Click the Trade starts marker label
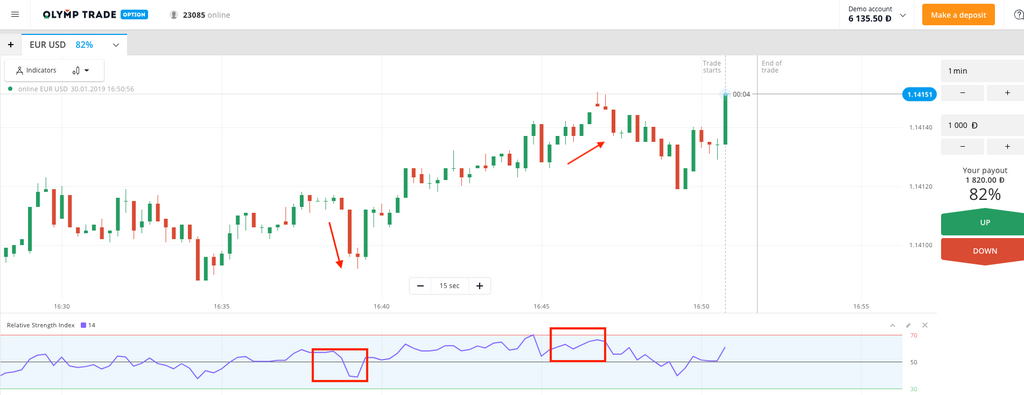 click(x=712, y=67)
